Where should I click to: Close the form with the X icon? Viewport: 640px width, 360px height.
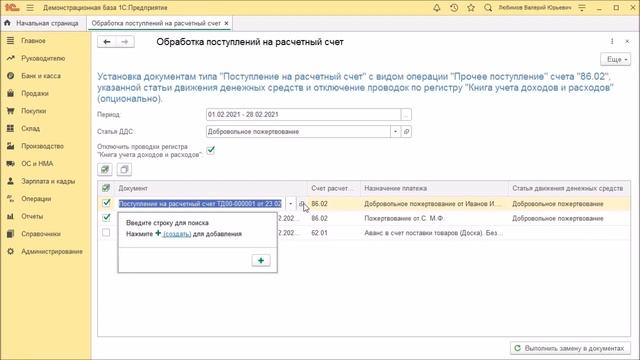(627, 41)
